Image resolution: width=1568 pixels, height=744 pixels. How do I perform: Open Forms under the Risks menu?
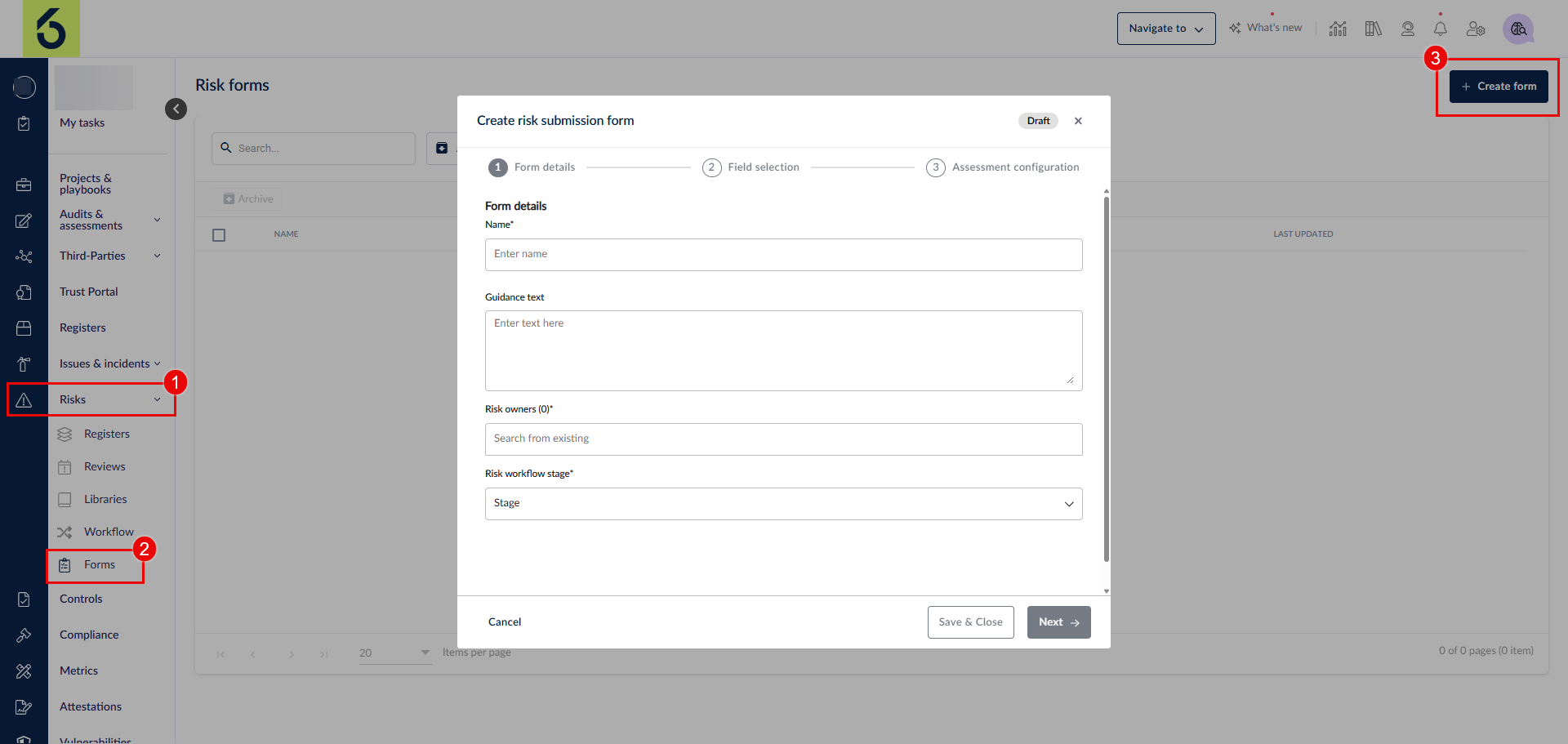tap(99, 565)
